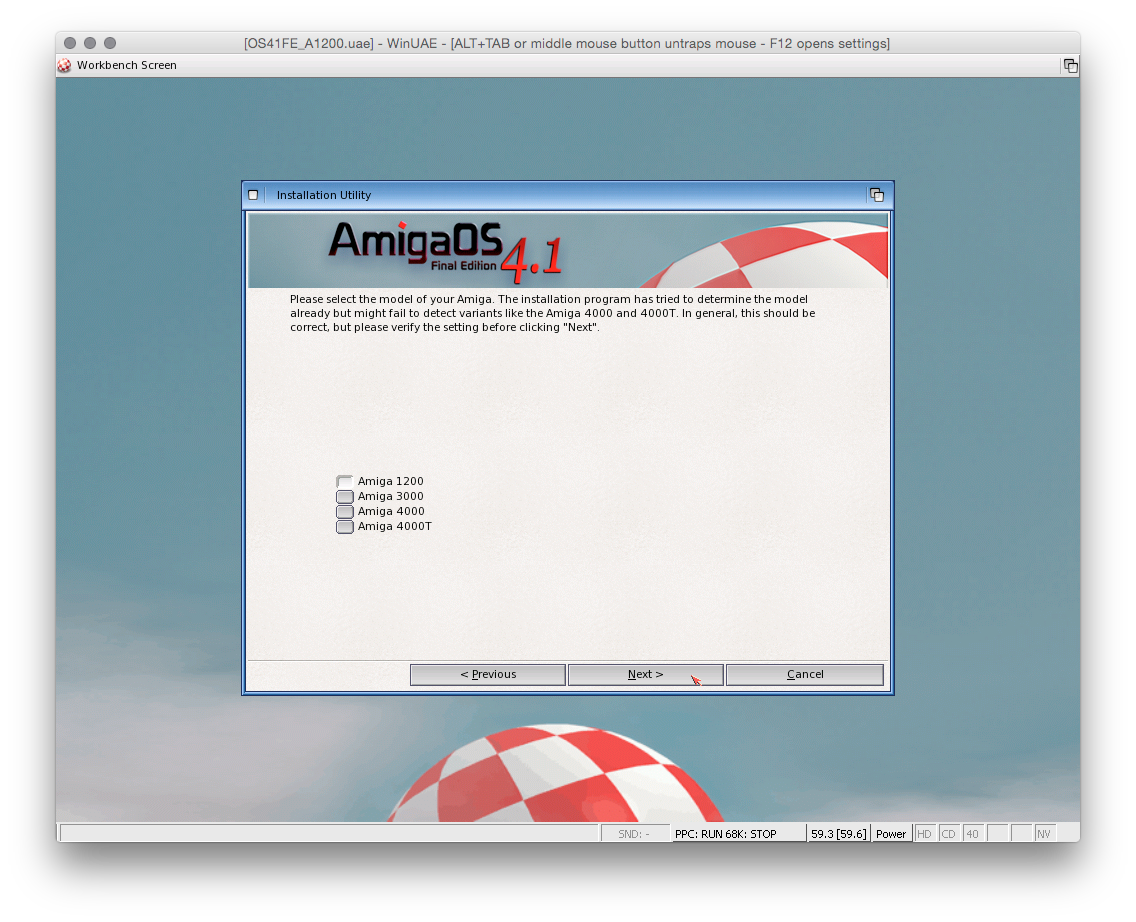Click the Workbench boing ball icon
Screen dimensions: 1136x922
(x=65, y=65)
